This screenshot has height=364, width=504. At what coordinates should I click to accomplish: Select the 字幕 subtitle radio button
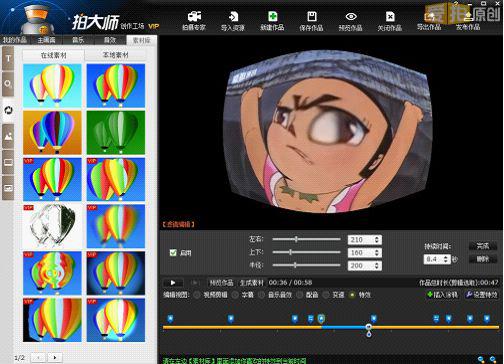pos(235,295)
